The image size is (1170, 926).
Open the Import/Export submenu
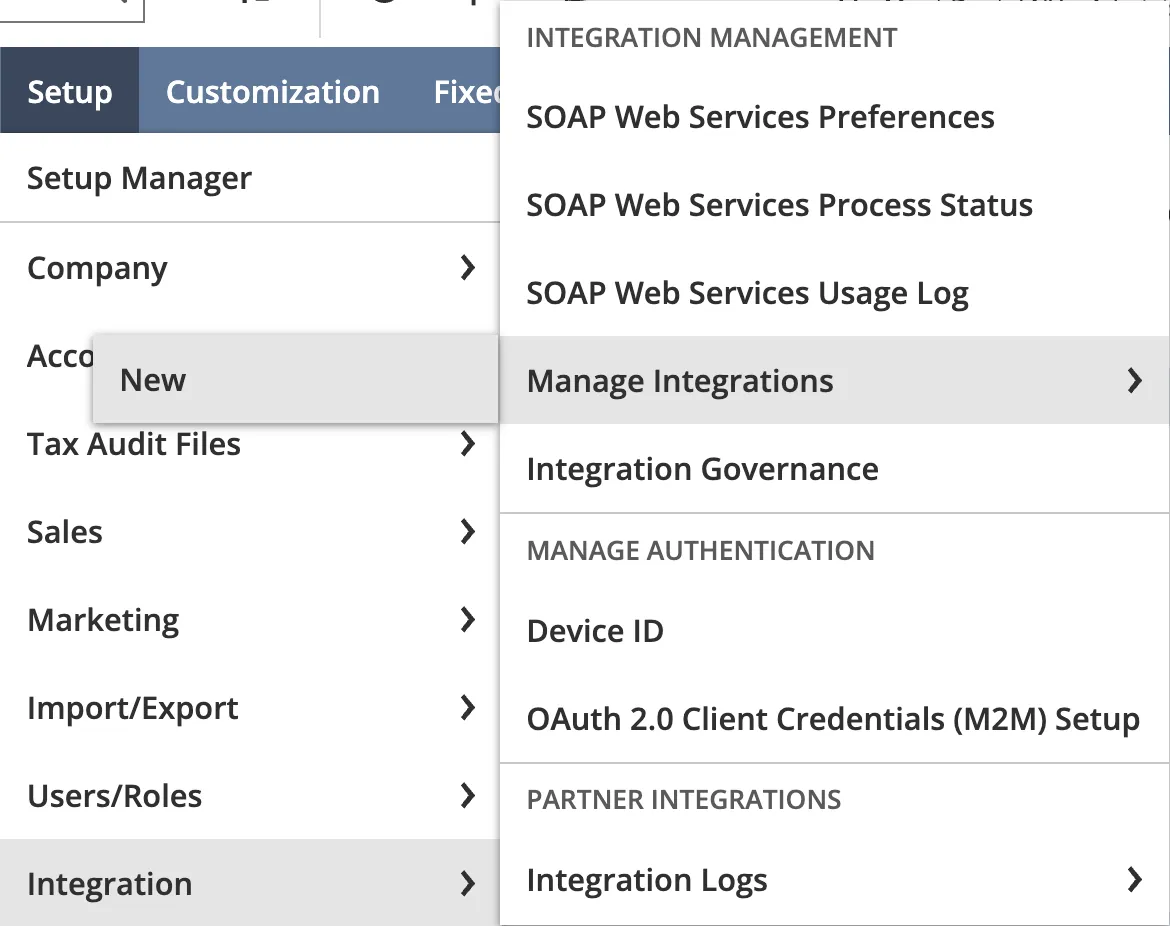(x=249, y=708)
